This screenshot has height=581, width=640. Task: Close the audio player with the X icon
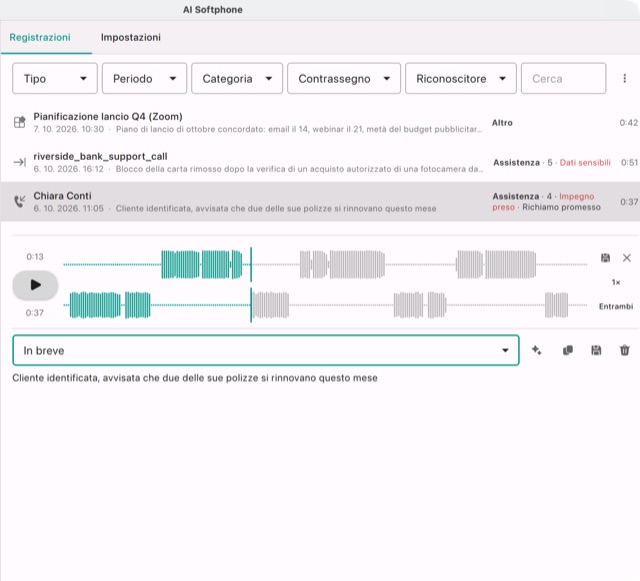(x=627, y=258)
